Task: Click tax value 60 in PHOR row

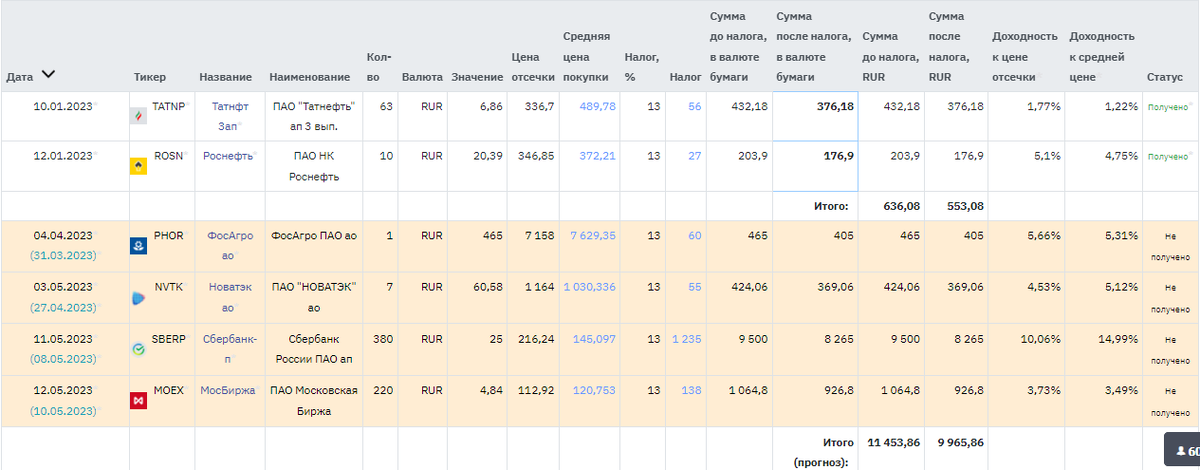Action: click(x=695, y=235)
